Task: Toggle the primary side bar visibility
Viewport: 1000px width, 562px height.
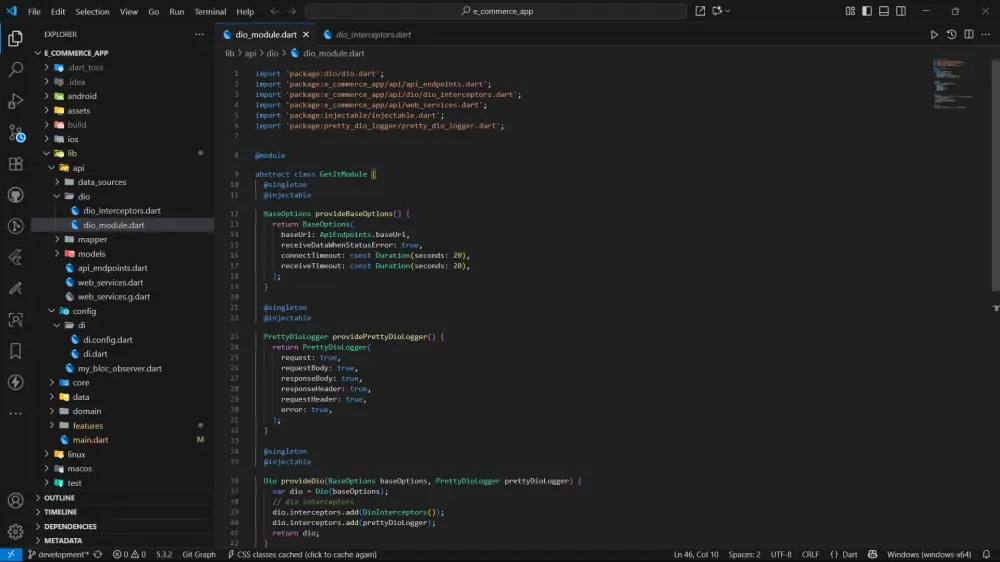Action: 864,11
